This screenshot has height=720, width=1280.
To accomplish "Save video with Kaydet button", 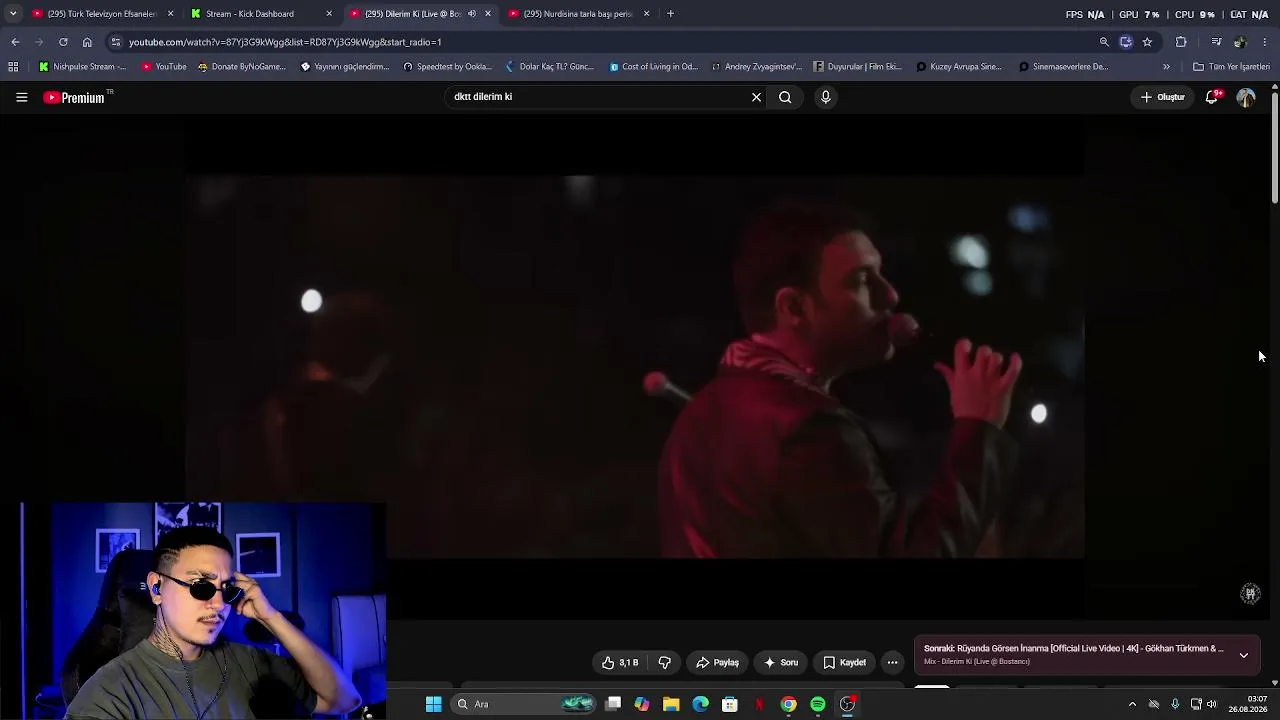I will (844, 662).
